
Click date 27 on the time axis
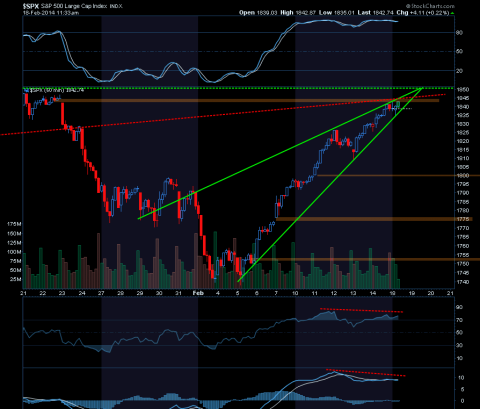click(x=101, y=293)
